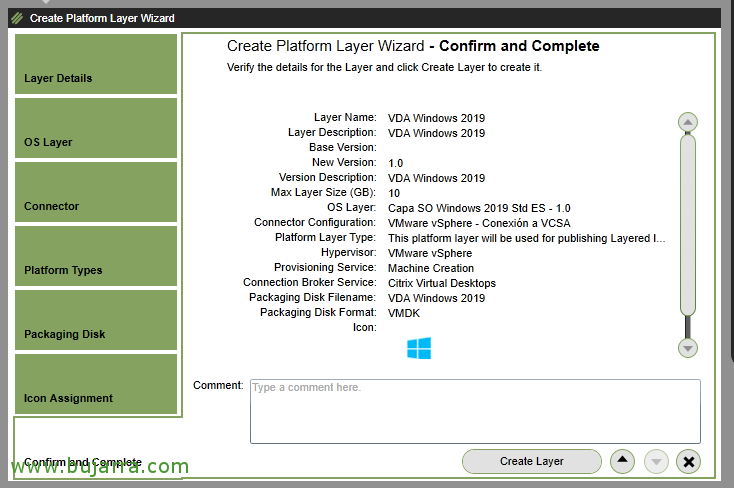The image size is (734, 488).
Task: Click the Base Version label
Action: [343, 147]
